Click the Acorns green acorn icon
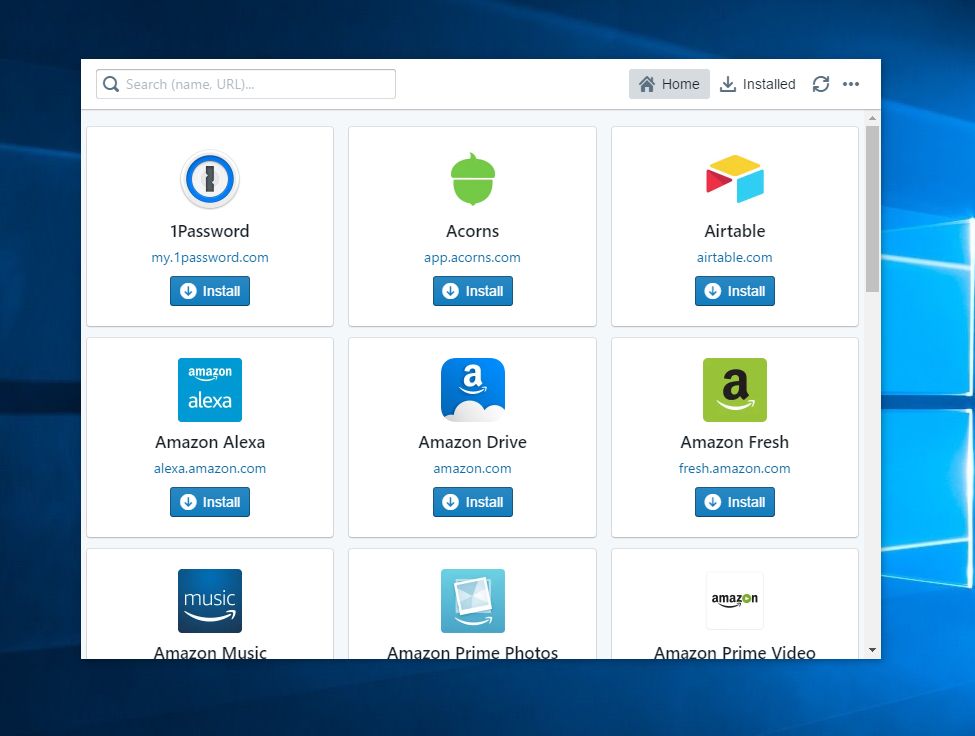The width and height of the screenshot is (975, 736). 473,179
